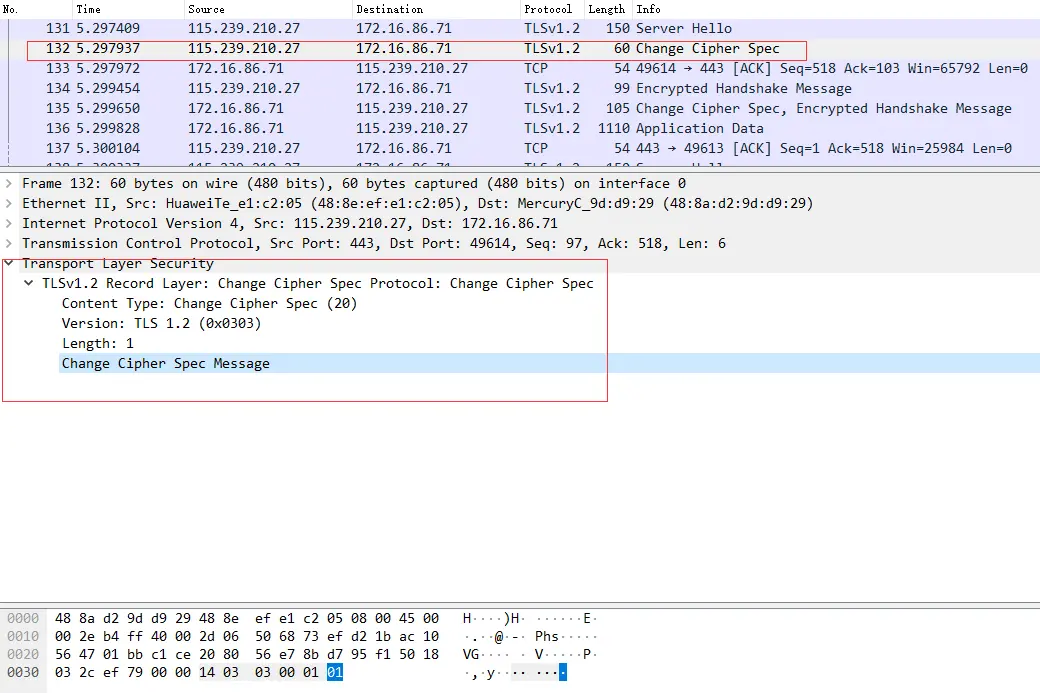
Task: Collapse the Transport Layer Security section
Action: click(x=9, y=263)
